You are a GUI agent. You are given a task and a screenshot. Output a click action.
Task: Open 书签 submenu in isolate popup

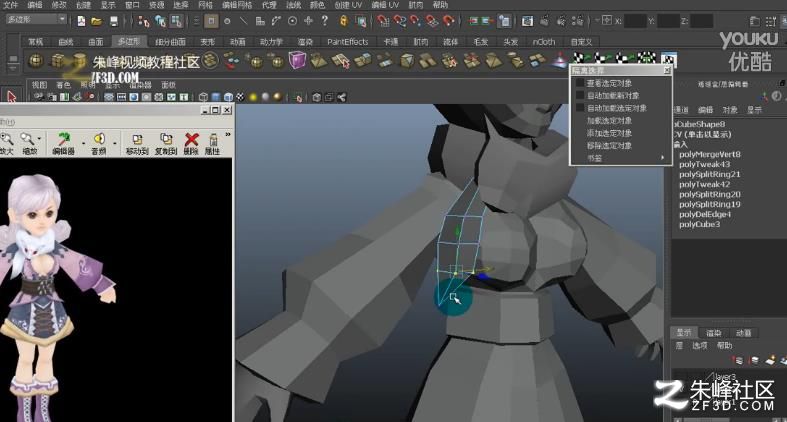tap(621, 158)
